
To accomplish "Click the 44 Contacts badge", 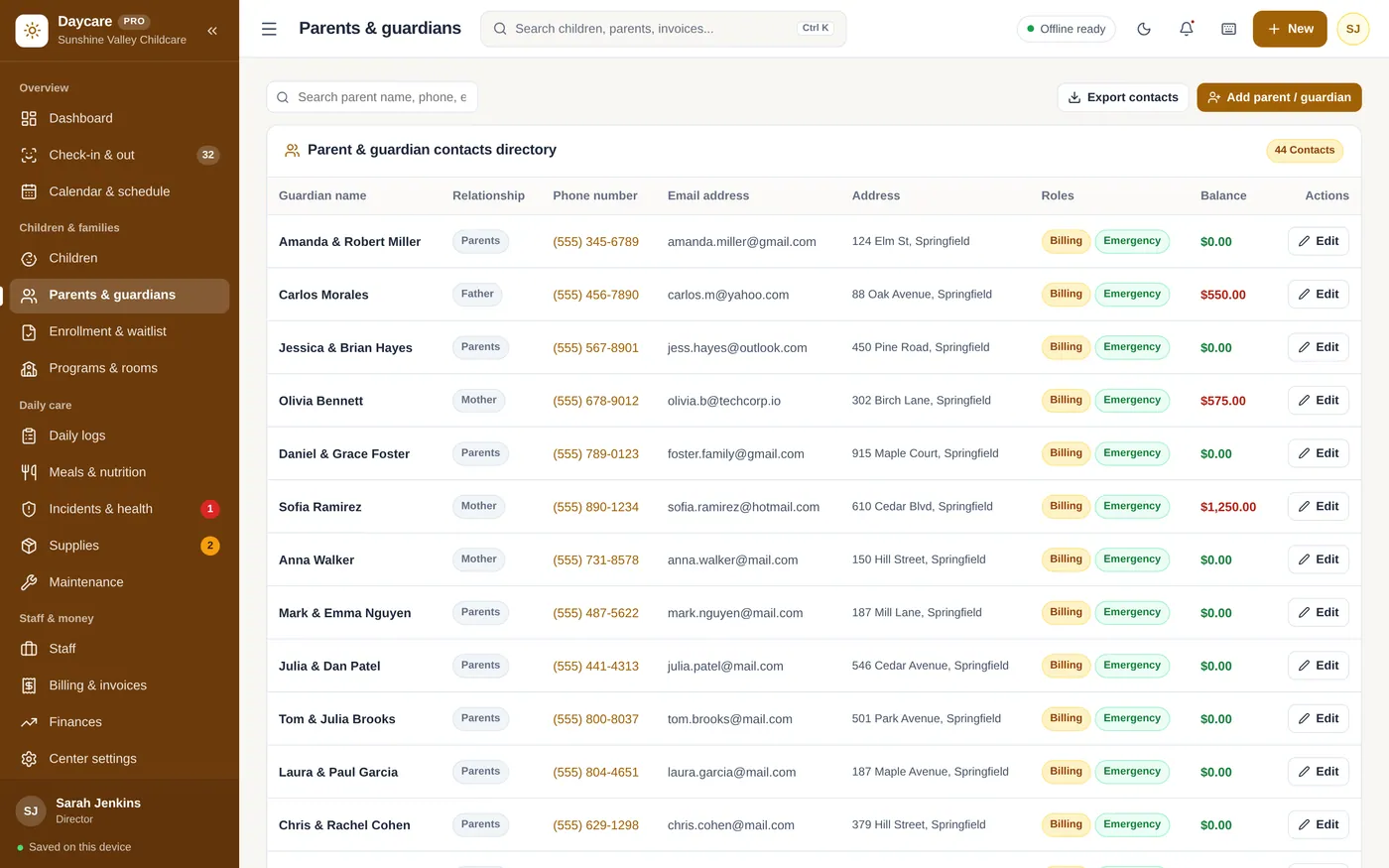I will (x=1305, y=151).
